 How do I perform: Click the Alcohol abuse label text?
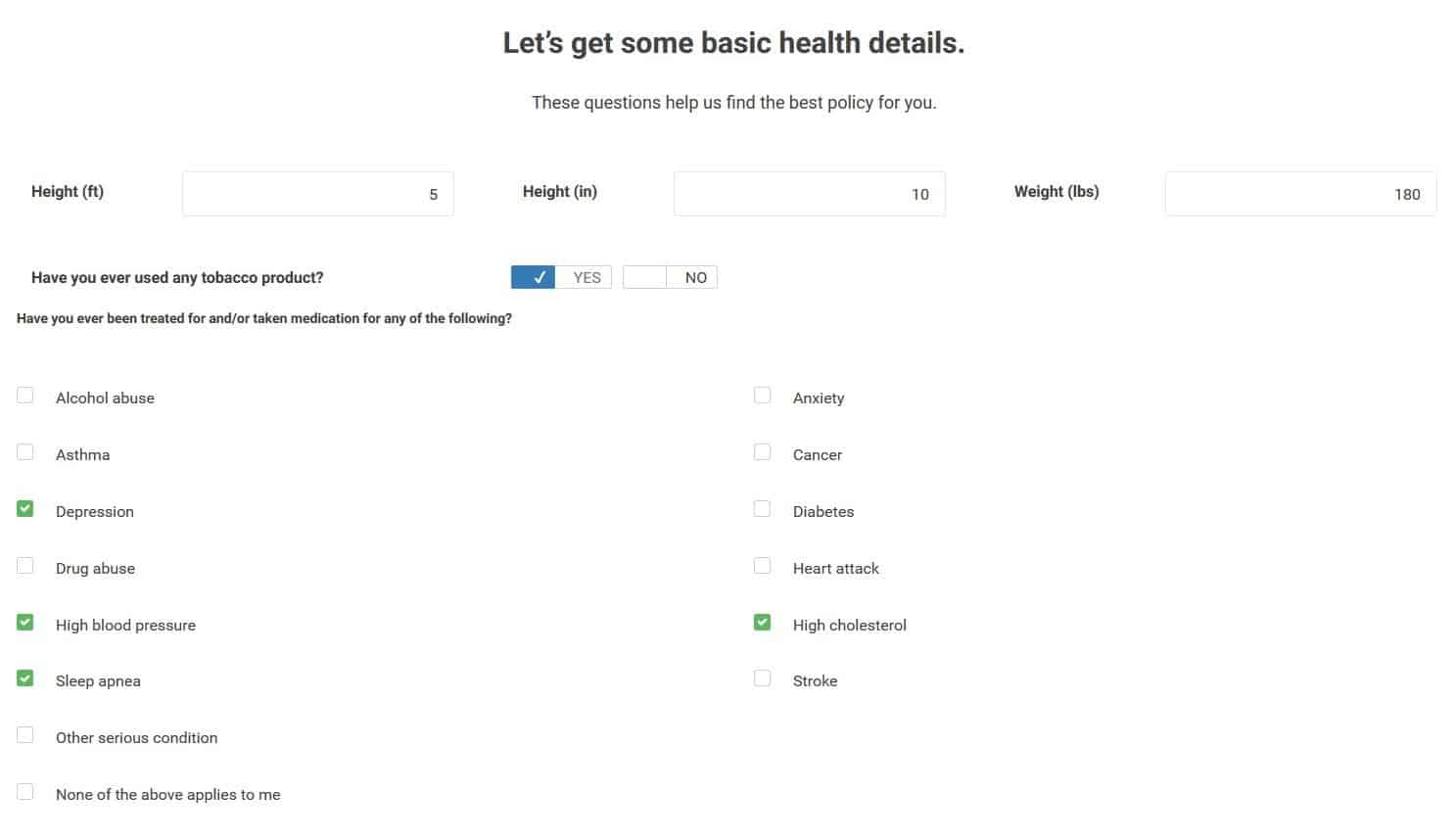(105, 398)
